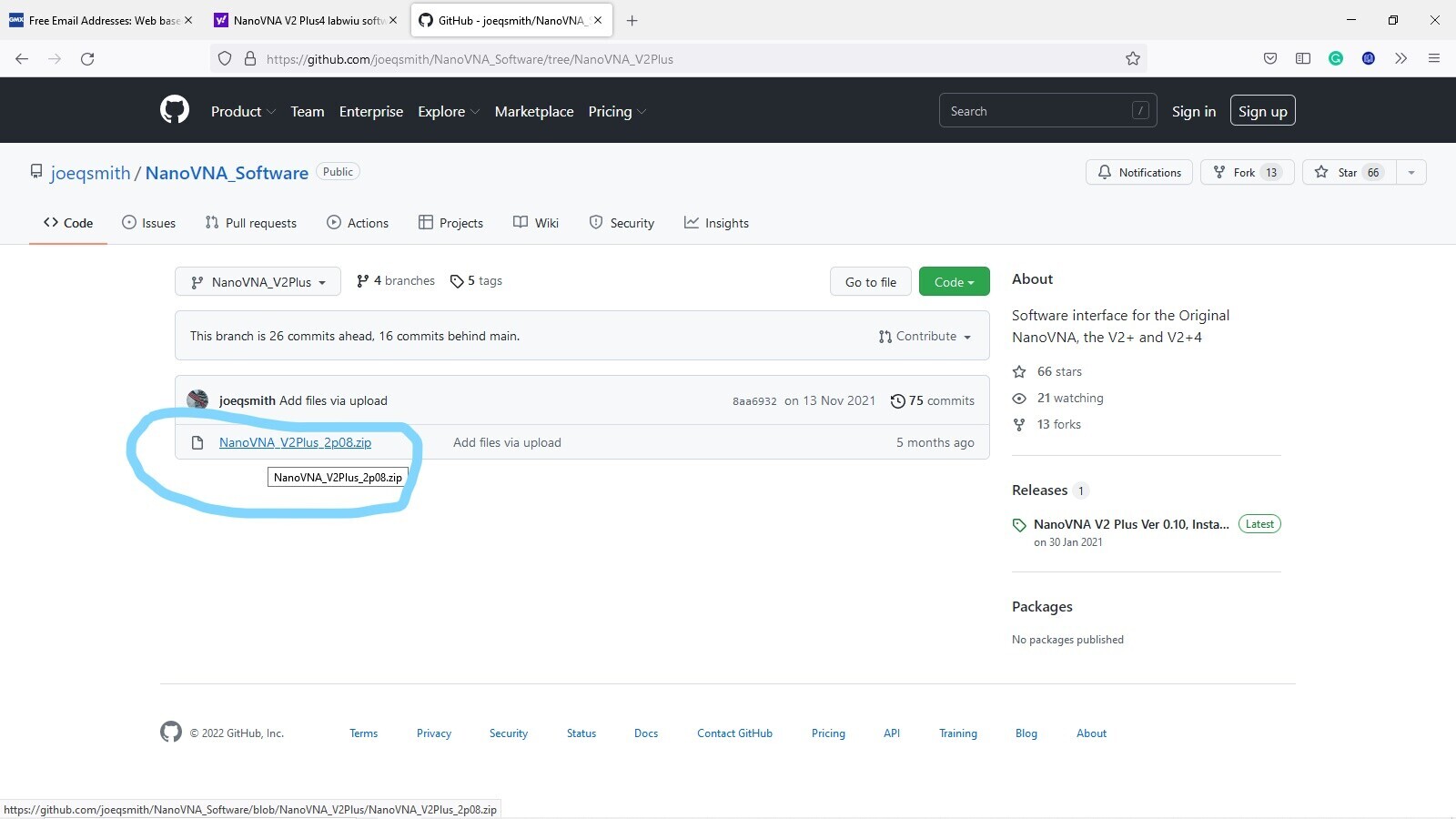Focus the GitHub Search field
Viewport: 1456px width, 819px height.
pos(1047,111)
